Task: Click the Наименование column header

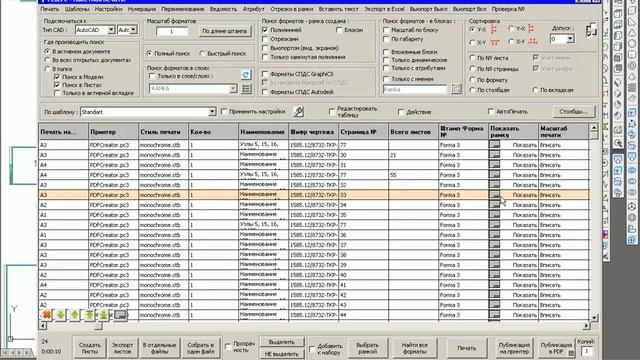Action: [x=263, y=131]
